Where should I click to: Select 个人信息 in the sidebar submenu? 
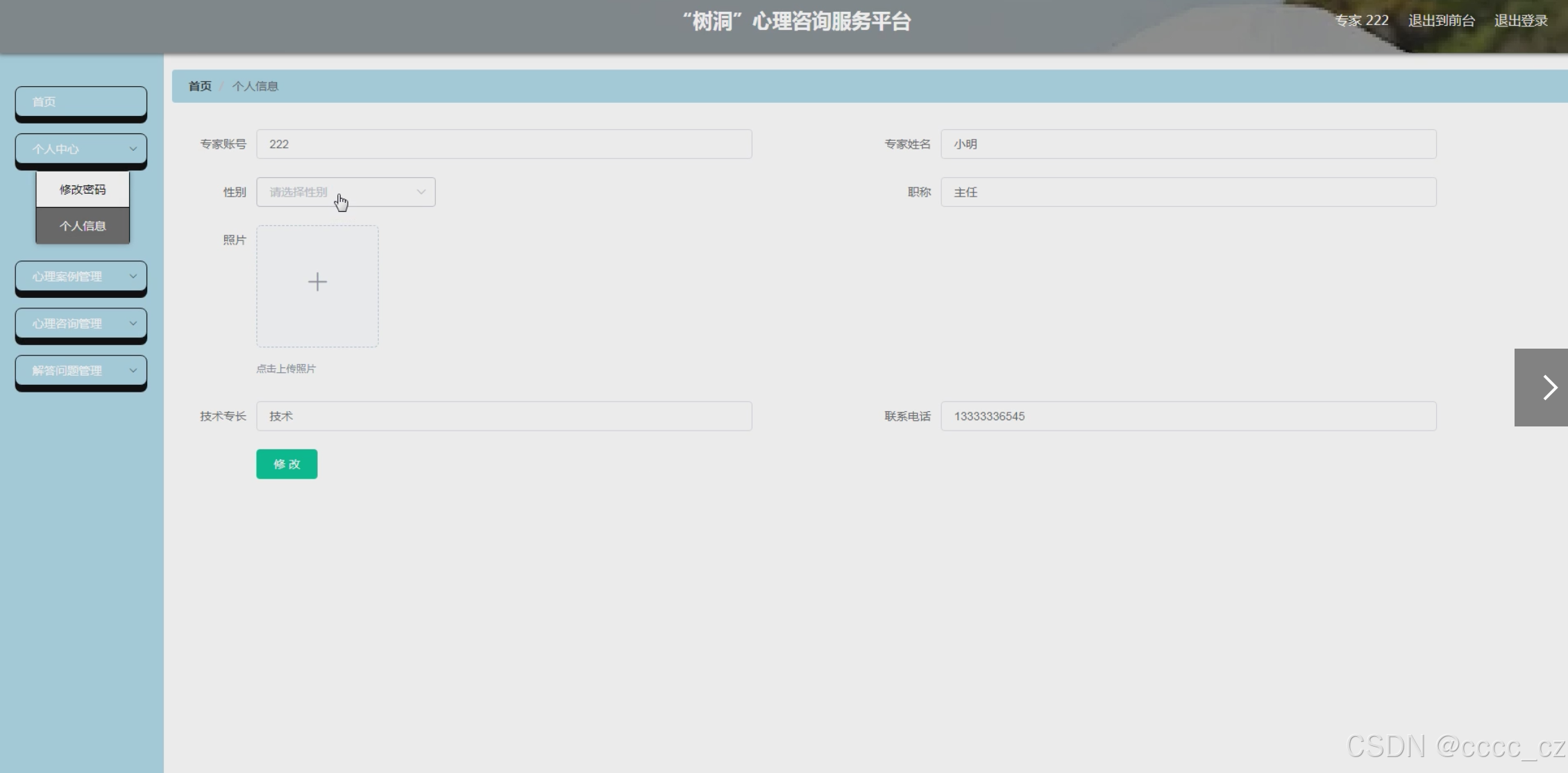click(83, 226)
